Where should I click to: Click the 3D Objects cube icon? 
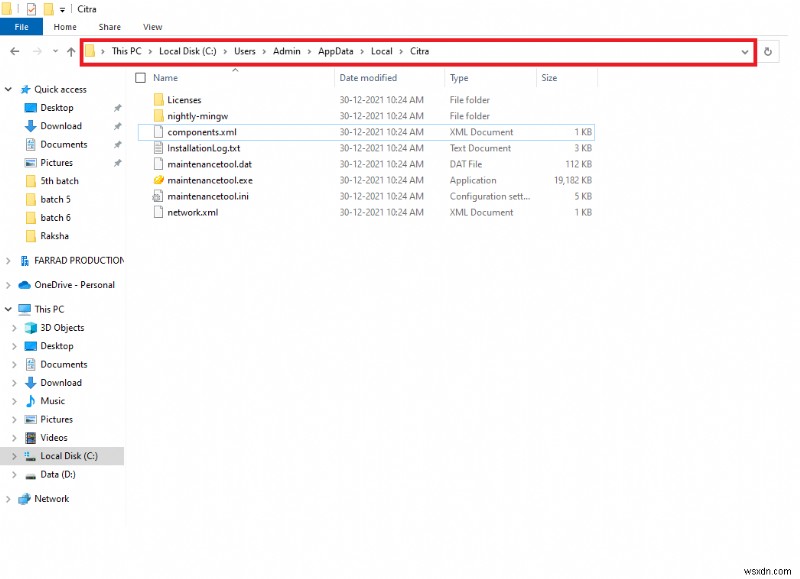pyautogui.click(x=31, y=328)
